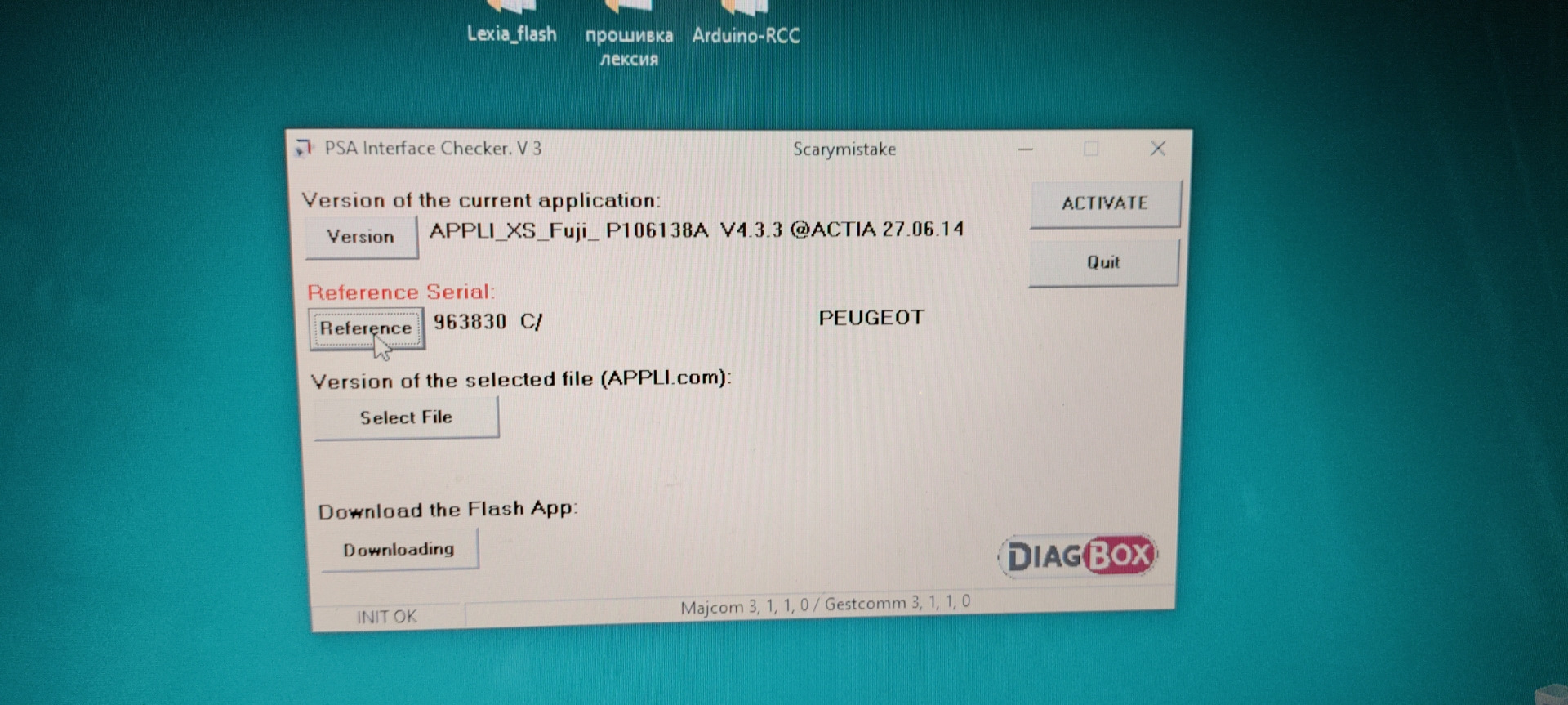
Task: Start the Downloading button for Flash App
Action: [x=399, y=550]
